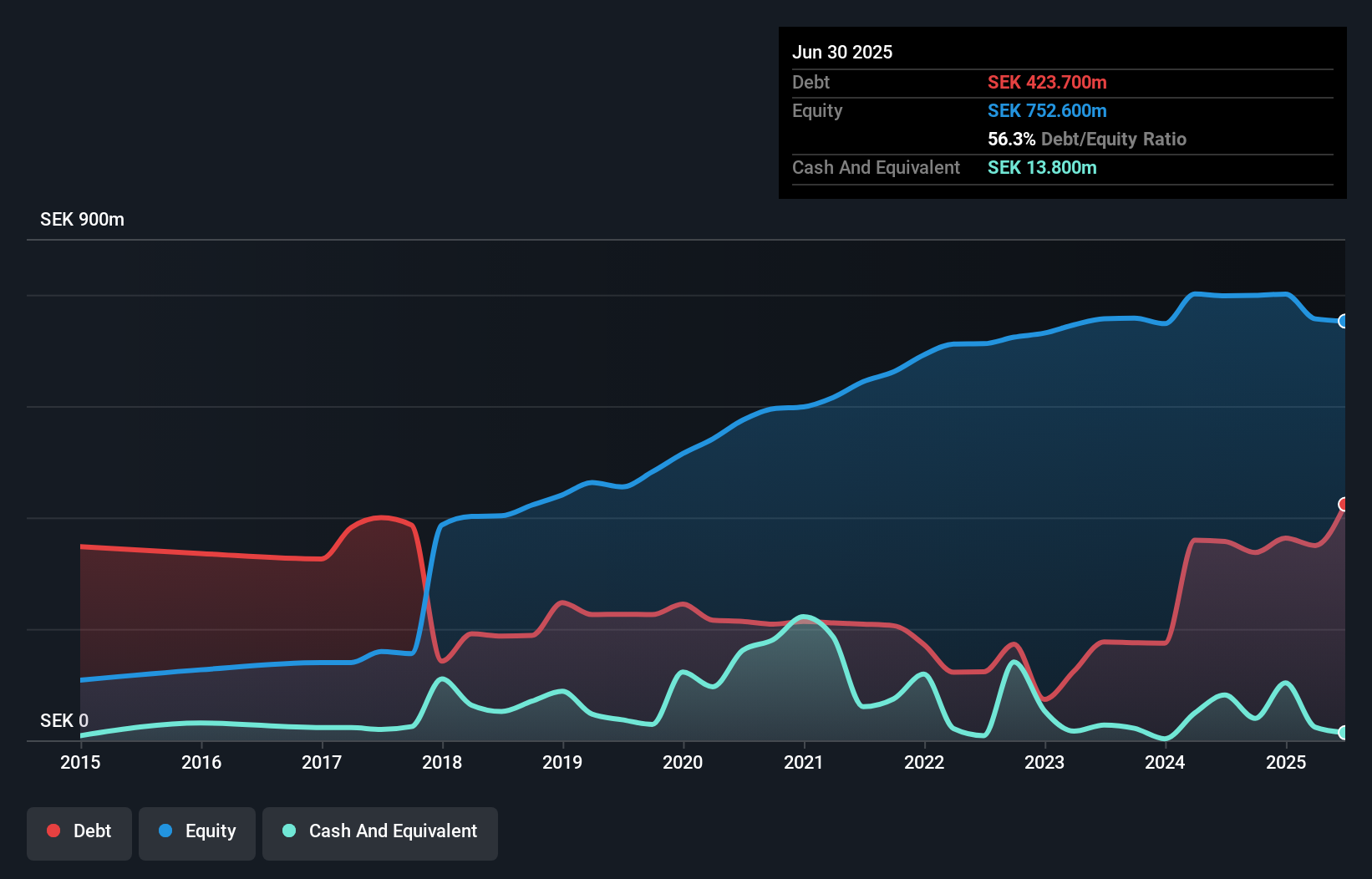Viewport: 1372px width, 879px height.
Task: Click the SEK 752.600m Equity value
Action: (1047, 110)
